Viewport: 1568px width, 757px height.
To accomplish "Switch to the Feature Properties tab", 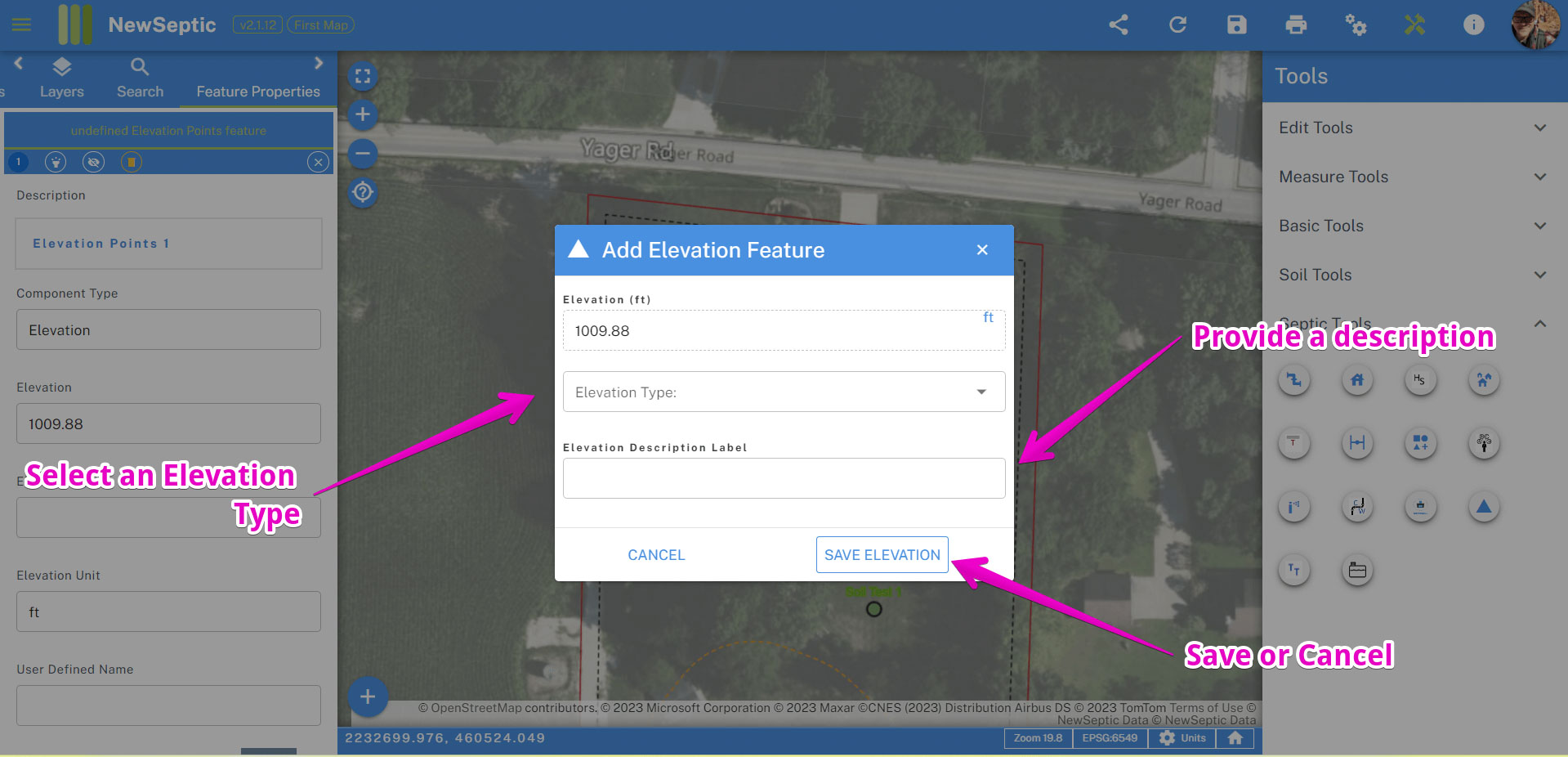I will 258,91.
